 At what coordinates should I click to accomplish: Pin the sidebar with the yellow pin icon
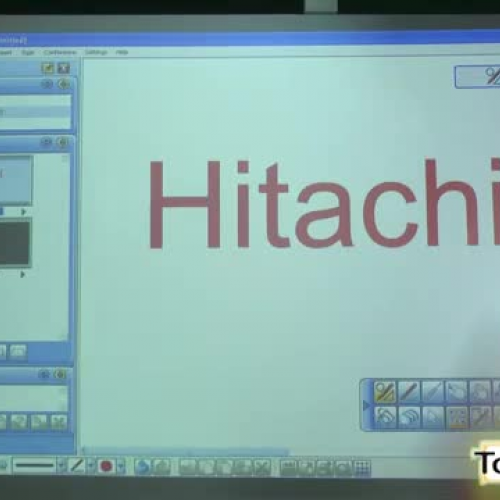pos(48,68)
